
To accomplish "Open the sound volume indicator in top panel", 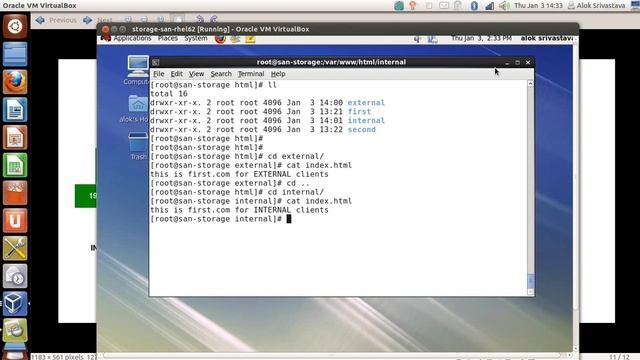I will pyautogui.click(x=504, y=6).
